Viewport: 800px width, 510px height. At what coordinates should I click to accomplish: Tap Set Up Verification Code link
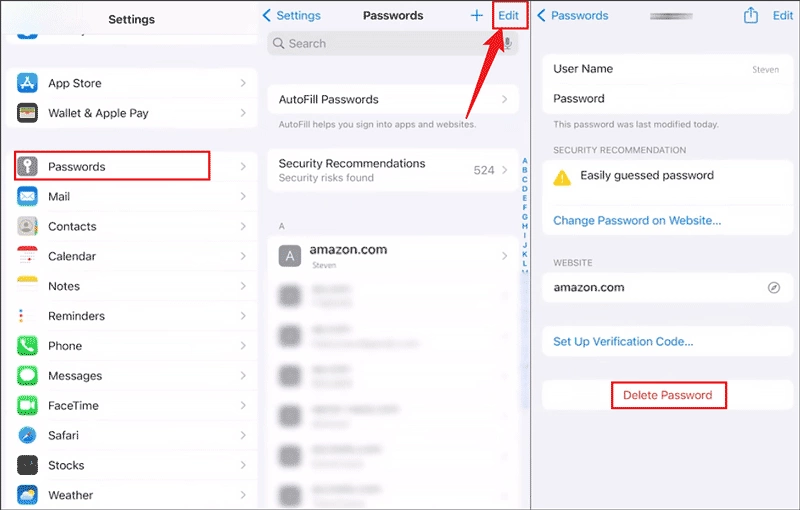click(623, 342)
